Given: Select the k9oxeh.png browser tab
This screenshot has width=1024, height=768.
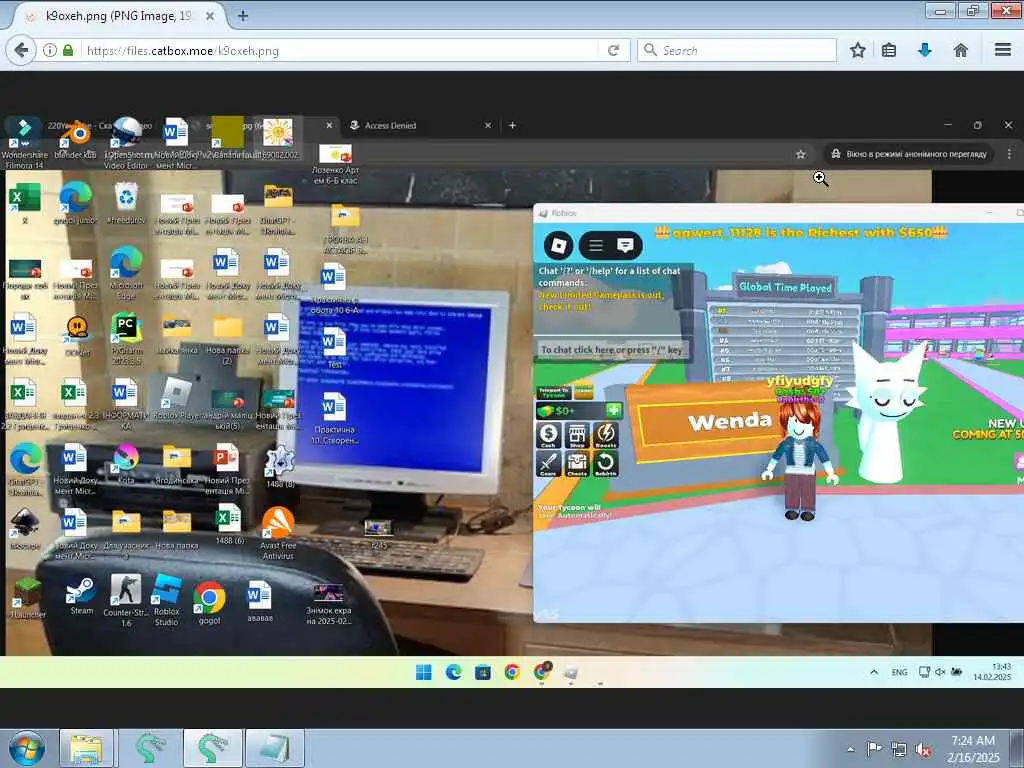Looking at the screenshot, I should click(x=118, y=16).
